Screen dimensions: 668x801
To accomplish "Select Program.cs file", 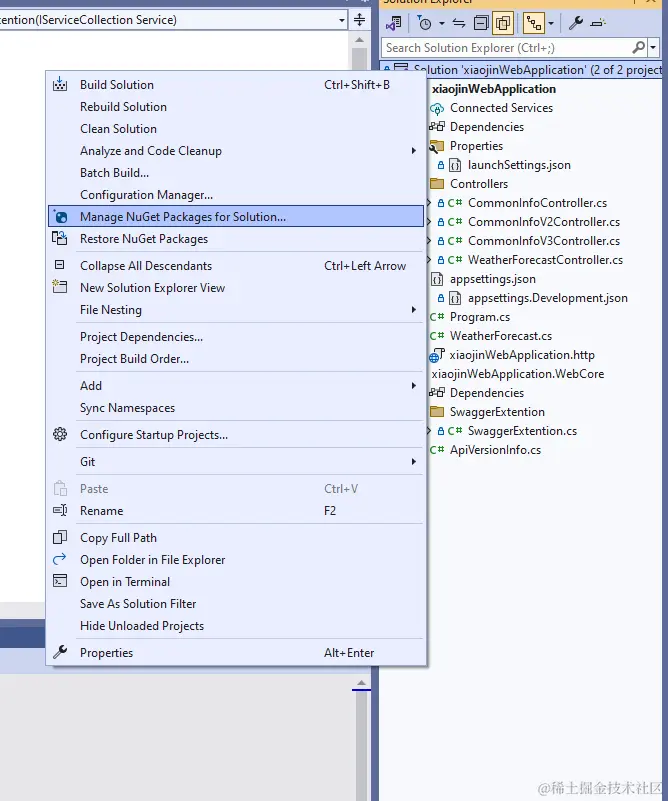I will click(x=480, y=317).
